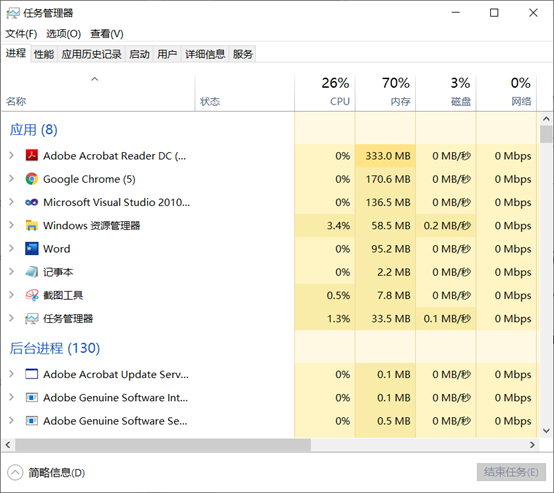The image size is (554, 493).
Task: Select the Microsoft Visual Studio 2010 icon
Action: click(32, 202)
